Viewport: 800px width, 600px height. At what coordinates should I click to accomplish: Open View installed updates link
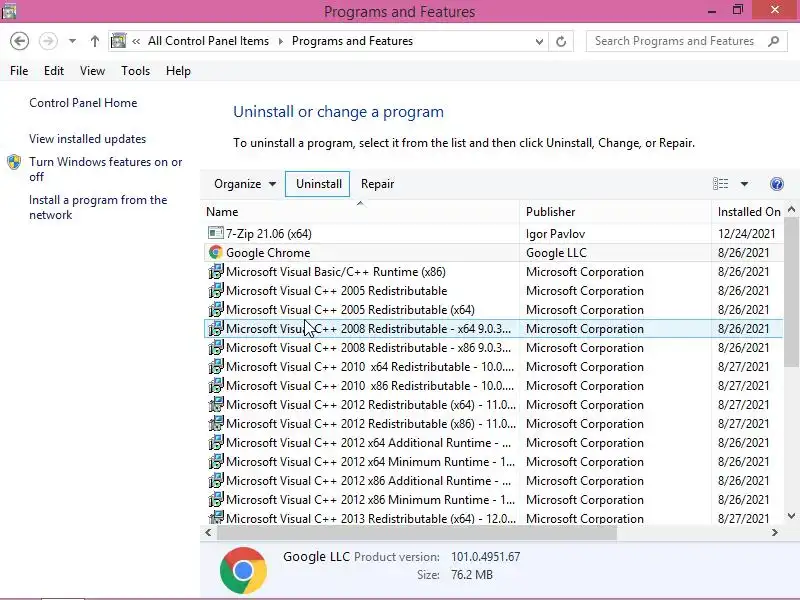click(87, 139)
